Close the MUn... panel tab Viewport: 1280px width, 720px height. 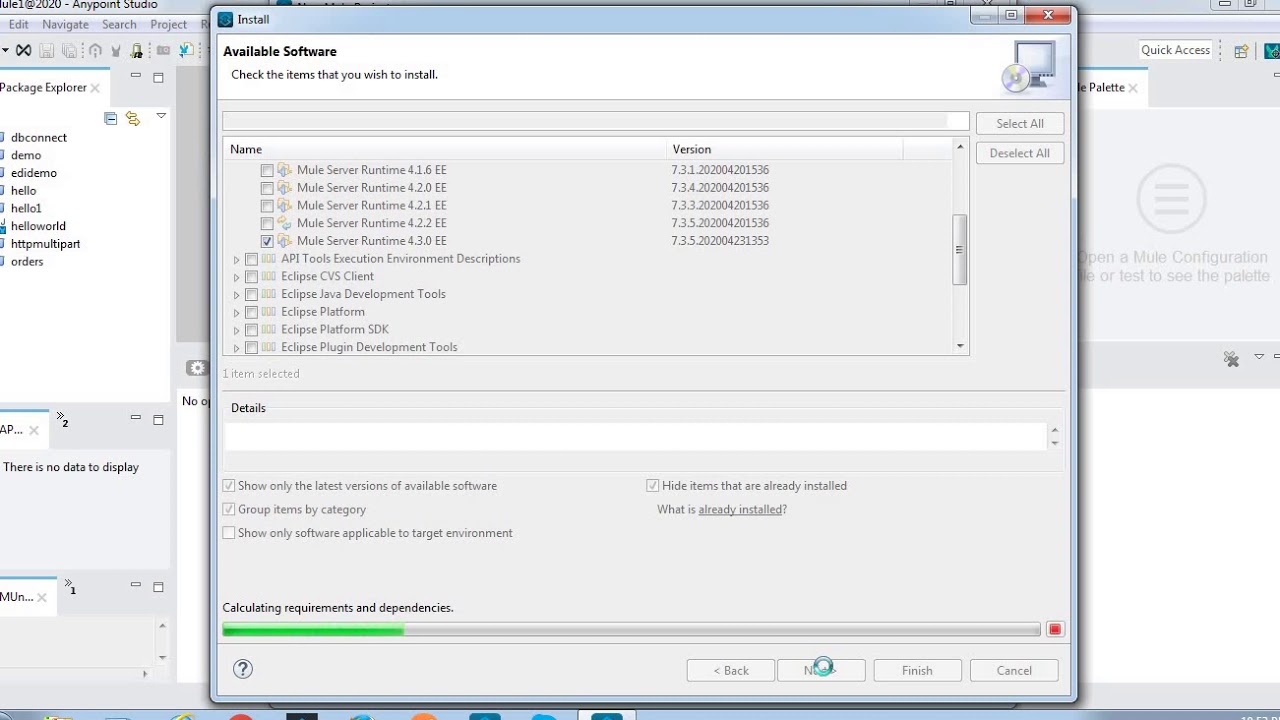coord(42,598)
